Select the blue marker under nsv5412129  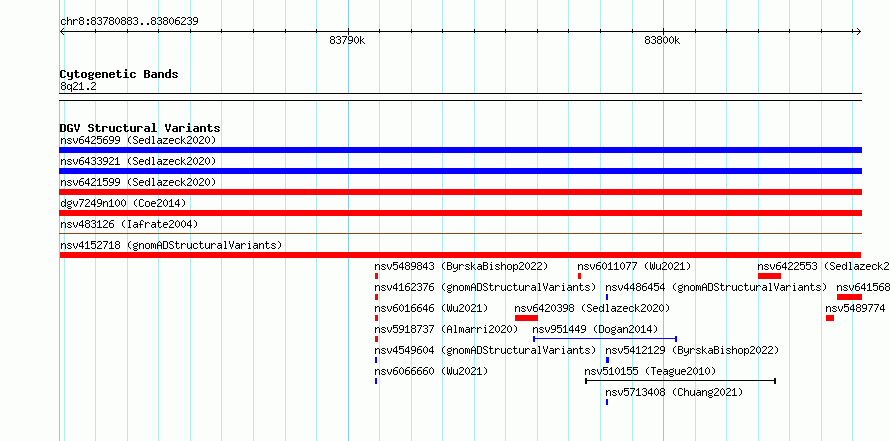point(607,360)
